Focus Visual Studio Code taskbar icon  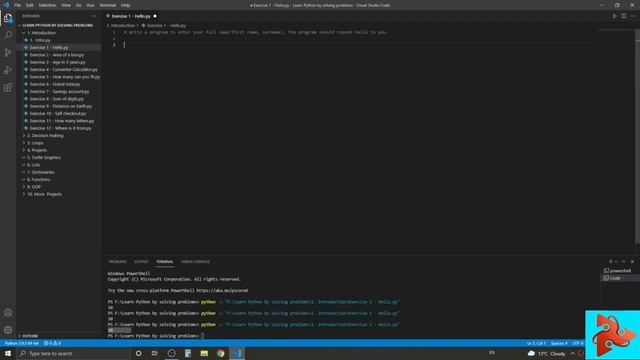(238, 353)
